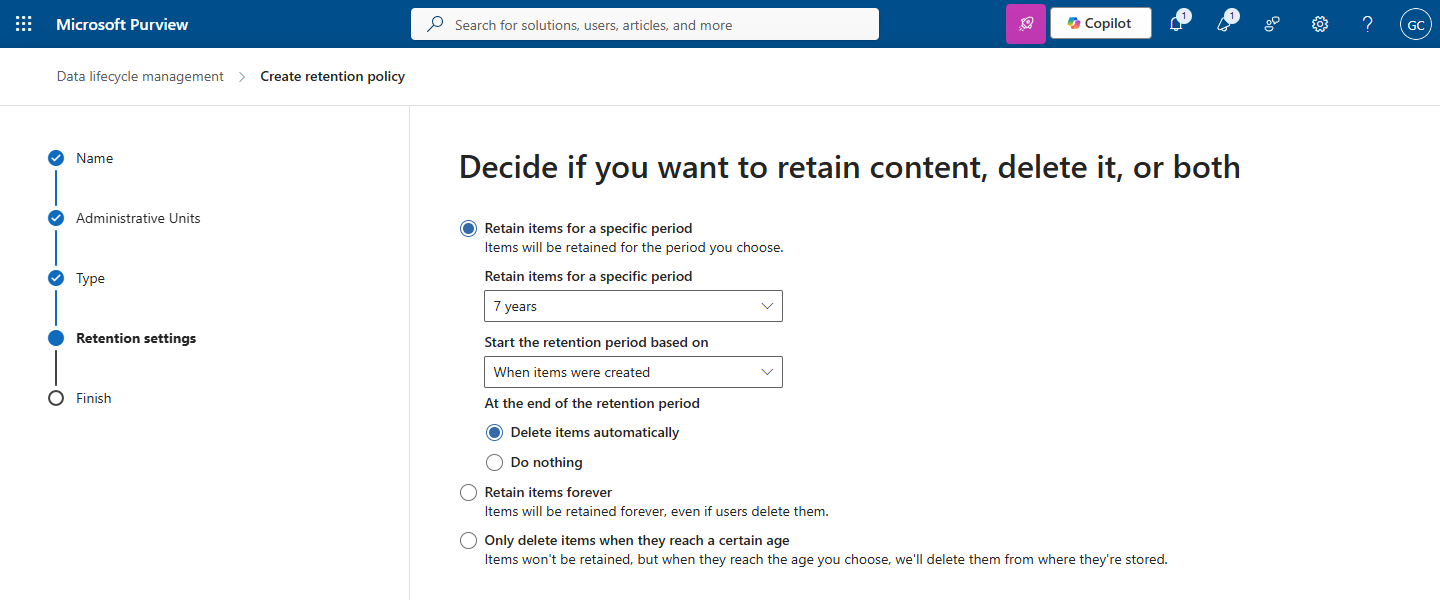Open the GC account avatar
Viewport: 1440px width, 600px height.
(1415, 24)
